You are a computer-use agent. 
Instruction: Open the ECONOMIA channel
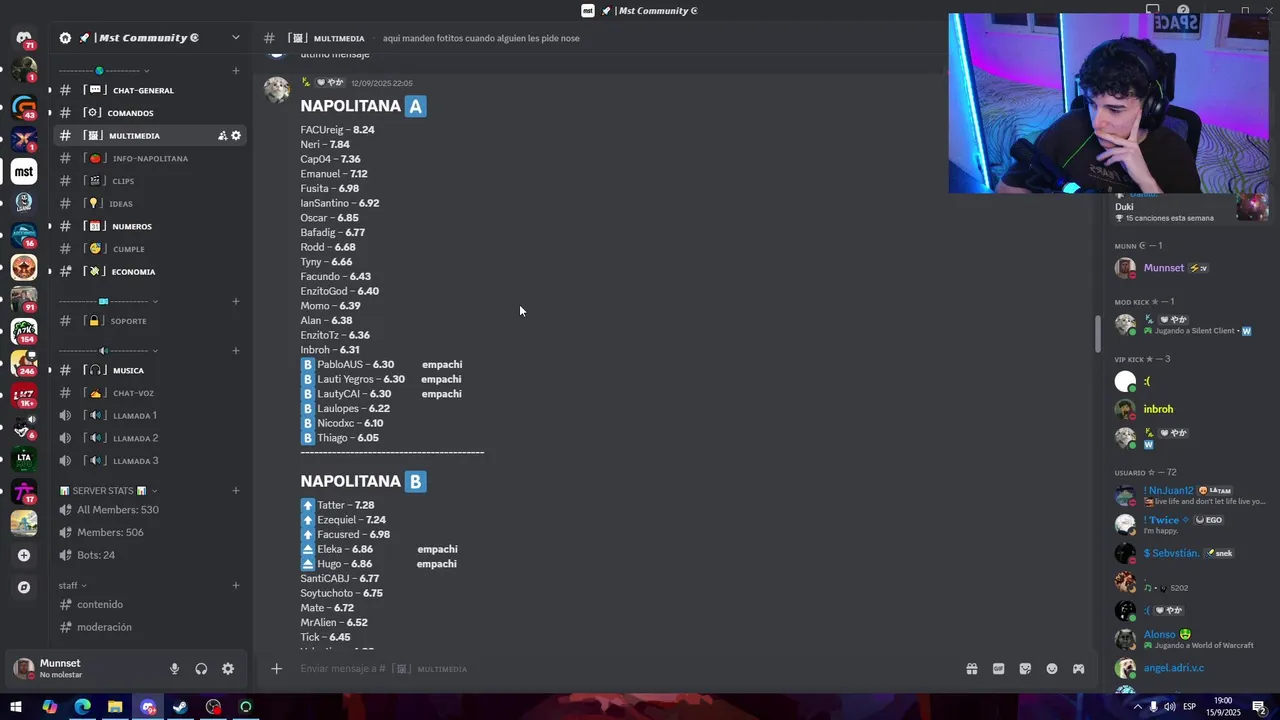(x=150, y=272)
